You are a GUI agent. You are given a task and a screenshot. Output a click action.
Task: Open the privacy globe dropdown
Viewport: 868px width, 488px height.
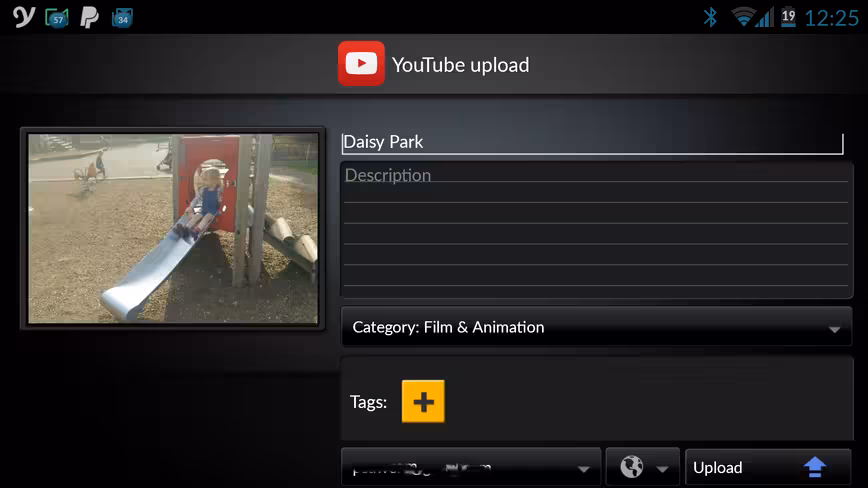pos(642,467)
